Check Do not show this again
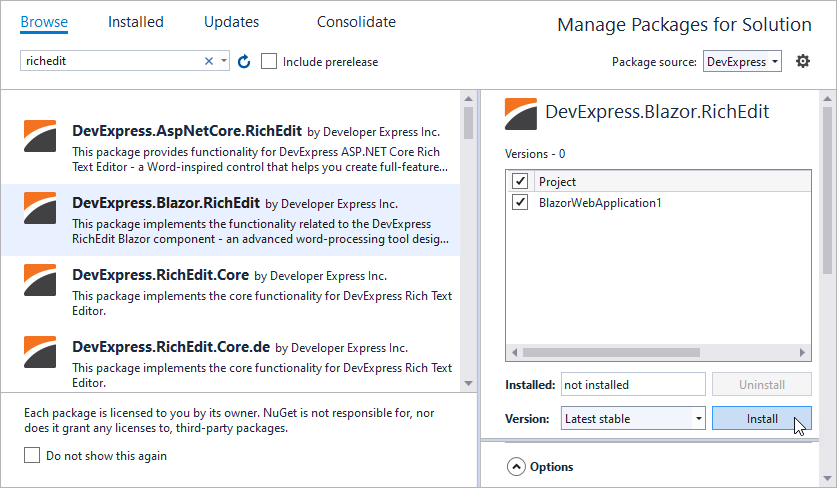The height and width of the screenshot is (488, 837). (32, 455)
